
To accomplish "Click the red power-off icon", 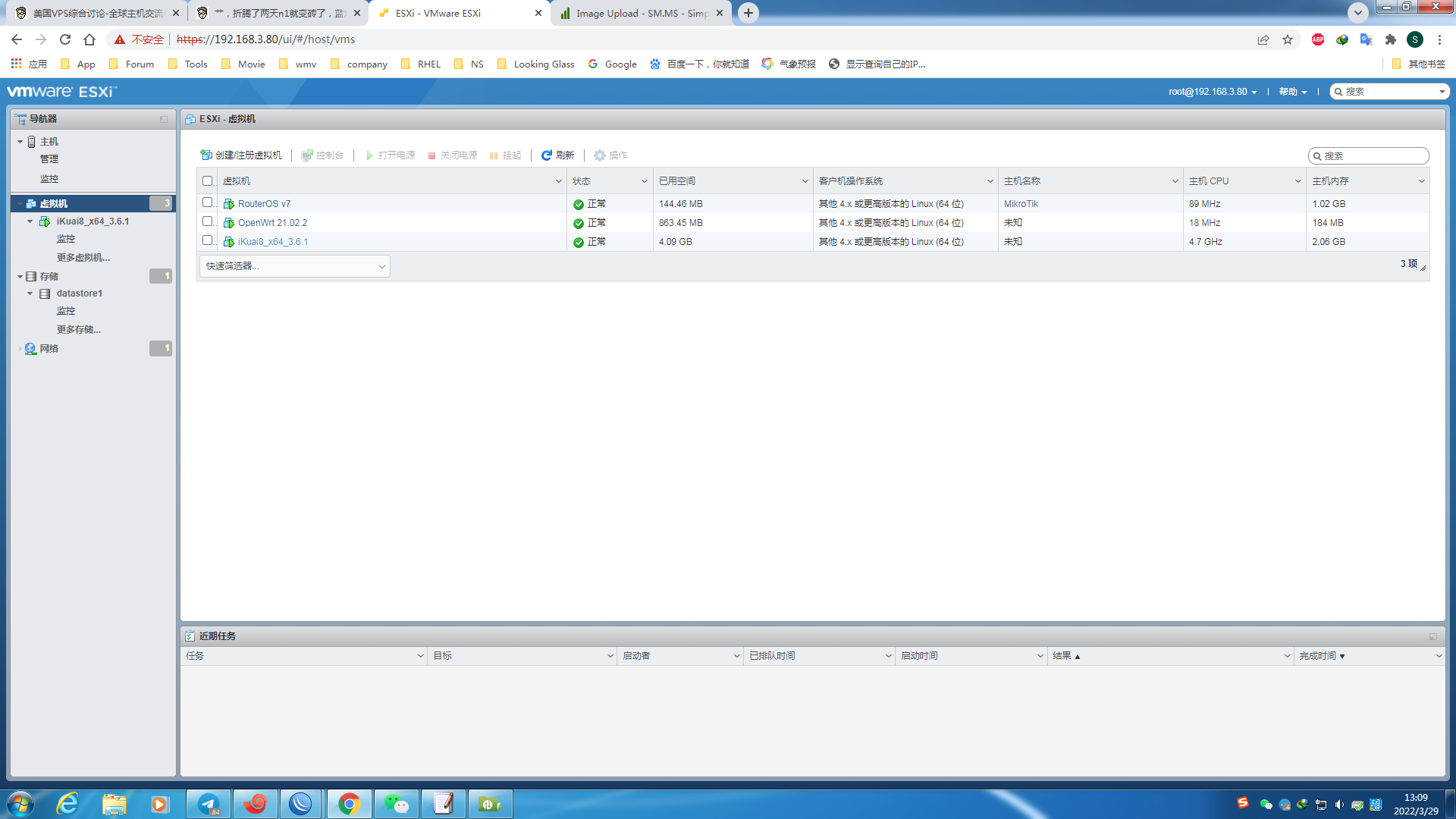I will tap(431, 155).
